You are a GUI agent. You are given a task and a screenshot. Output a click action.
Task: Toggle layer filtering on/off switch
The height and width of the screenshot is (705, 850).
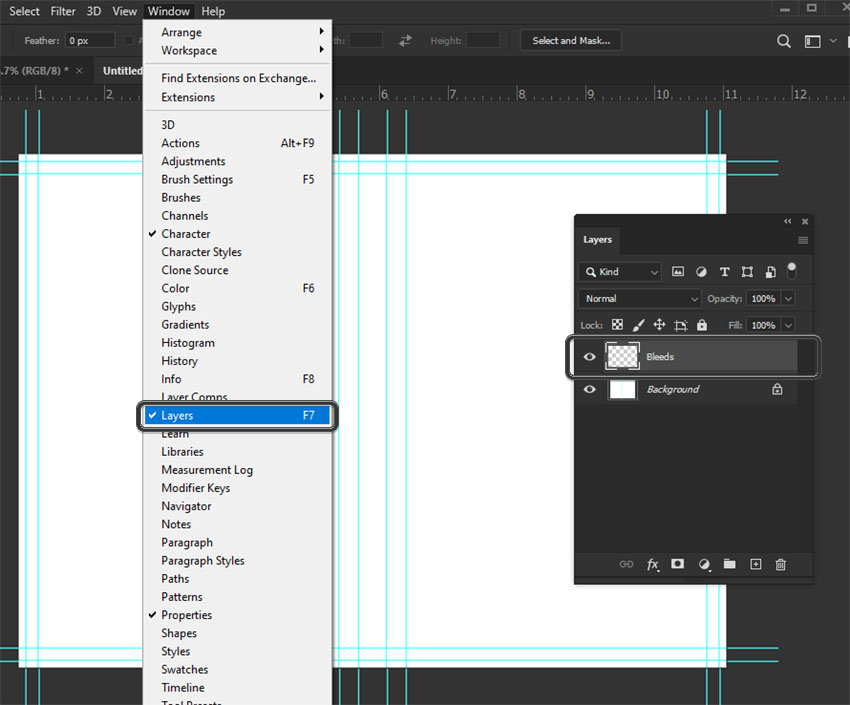(x=791, y=270)
